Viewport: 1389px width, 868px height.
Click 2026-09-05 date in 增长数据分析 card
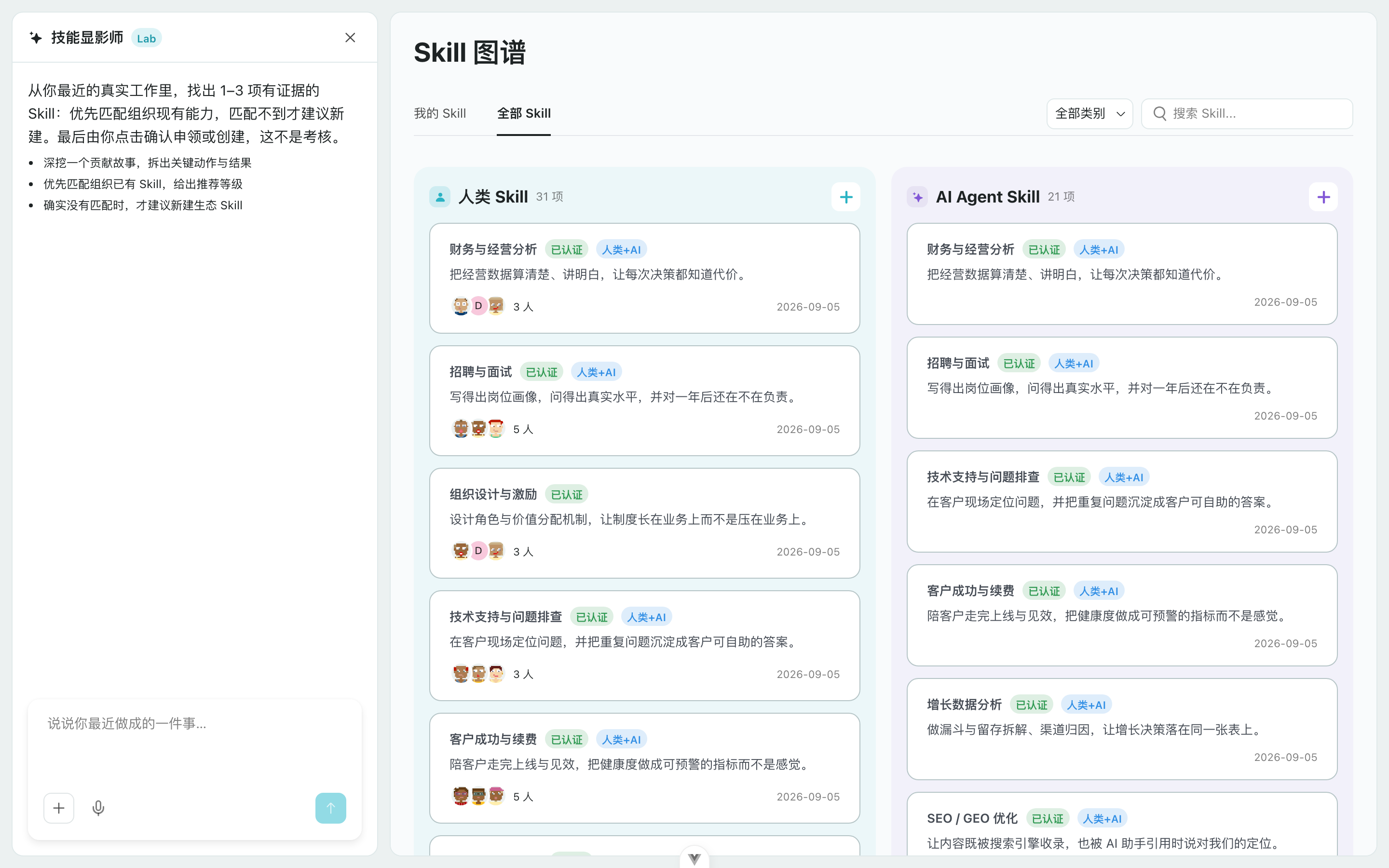pyautogui.click(x=1286, y=757)
